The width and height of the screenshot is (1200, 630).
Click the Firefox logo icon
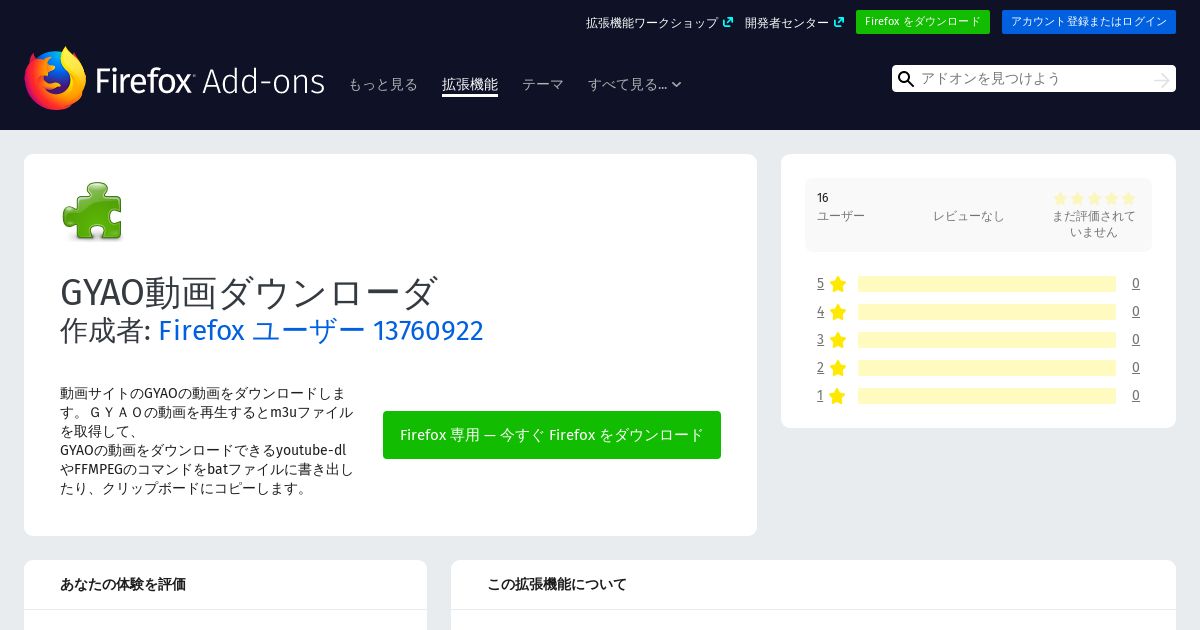click(56, 78)
